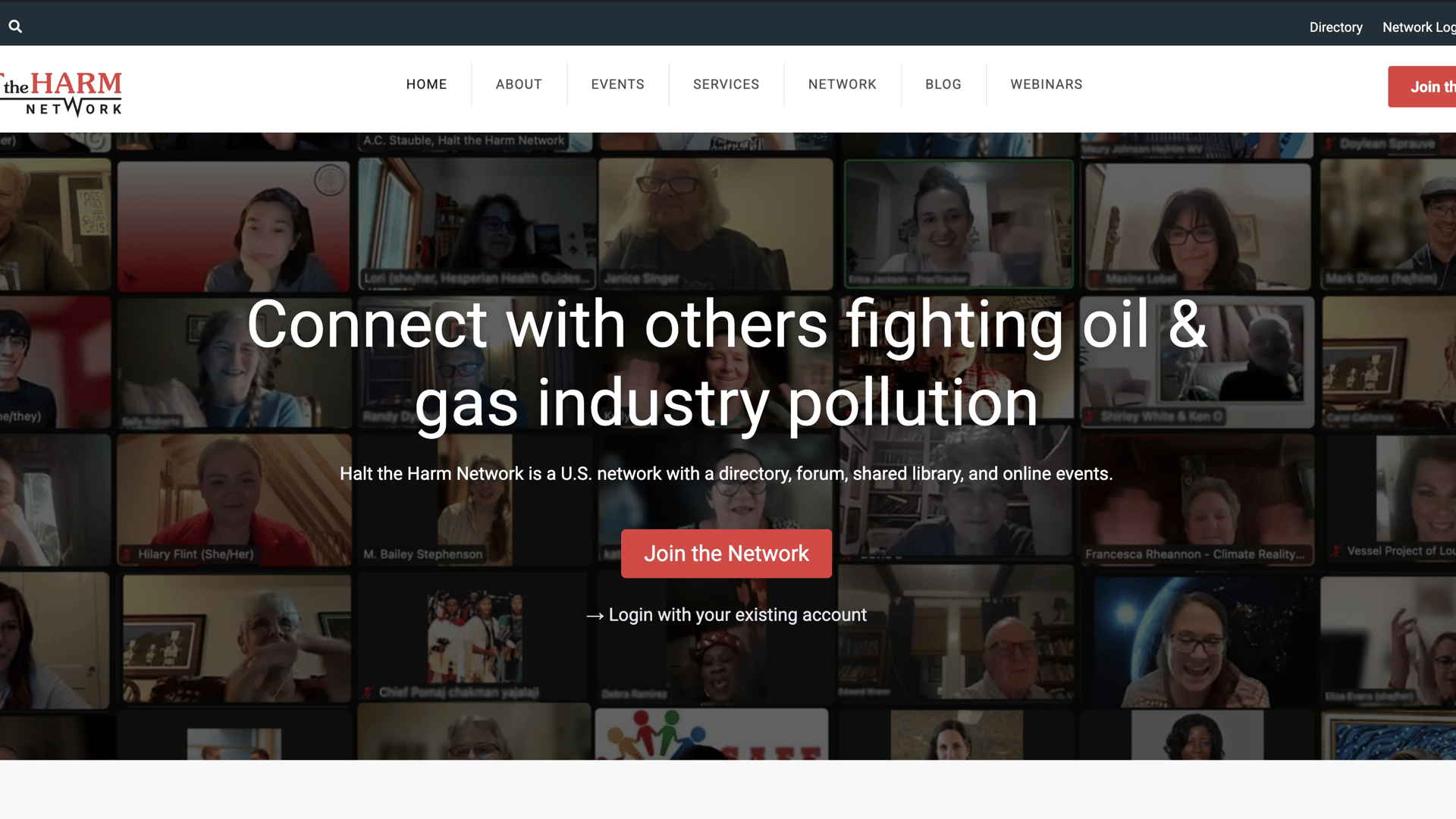Click the Hilary Flint video tile
1456x819 pixels.
pos(234,500)
